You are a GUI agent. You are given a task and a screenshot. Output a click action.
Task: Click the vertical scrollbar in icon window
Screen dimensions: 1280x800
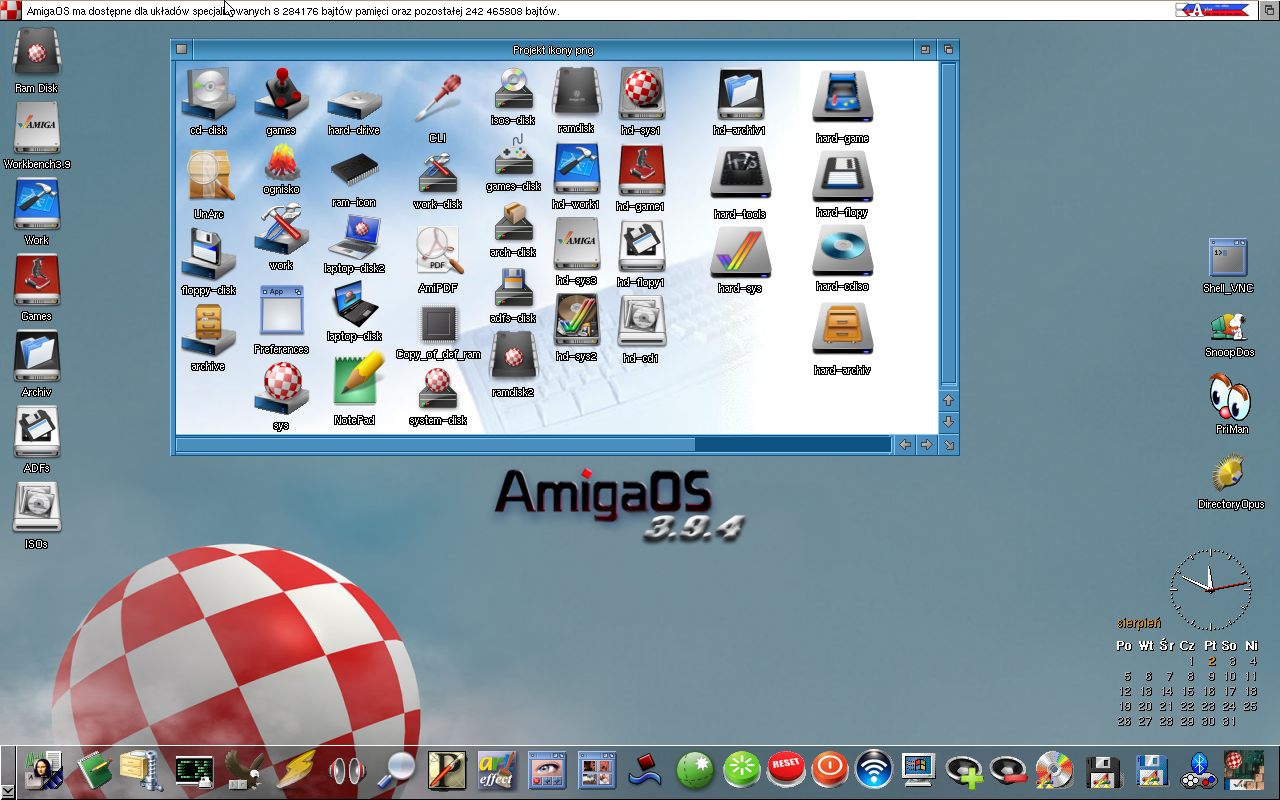coord(949,224)
